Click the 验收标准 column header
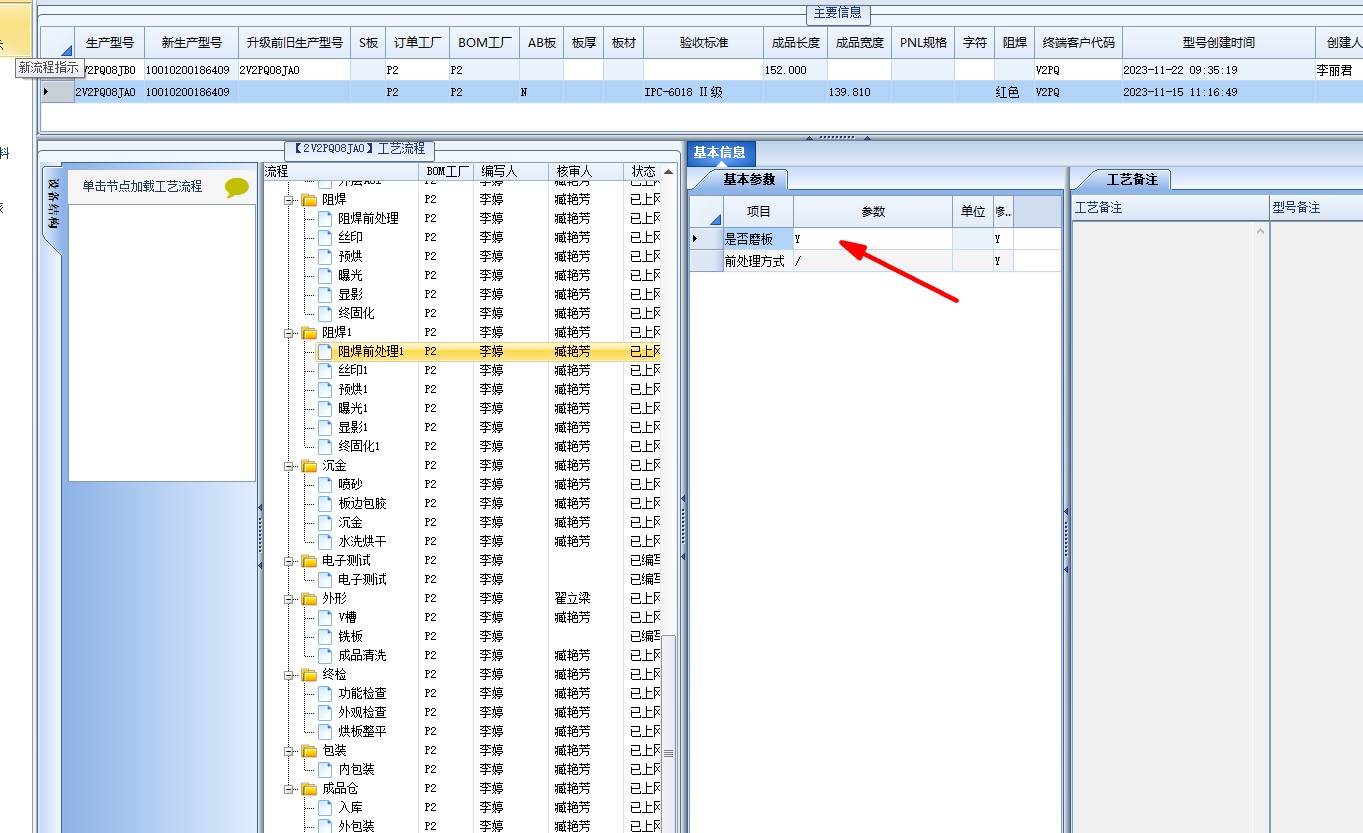The width and height of the screenshot is (1363, 833). [x=703, y=43]
